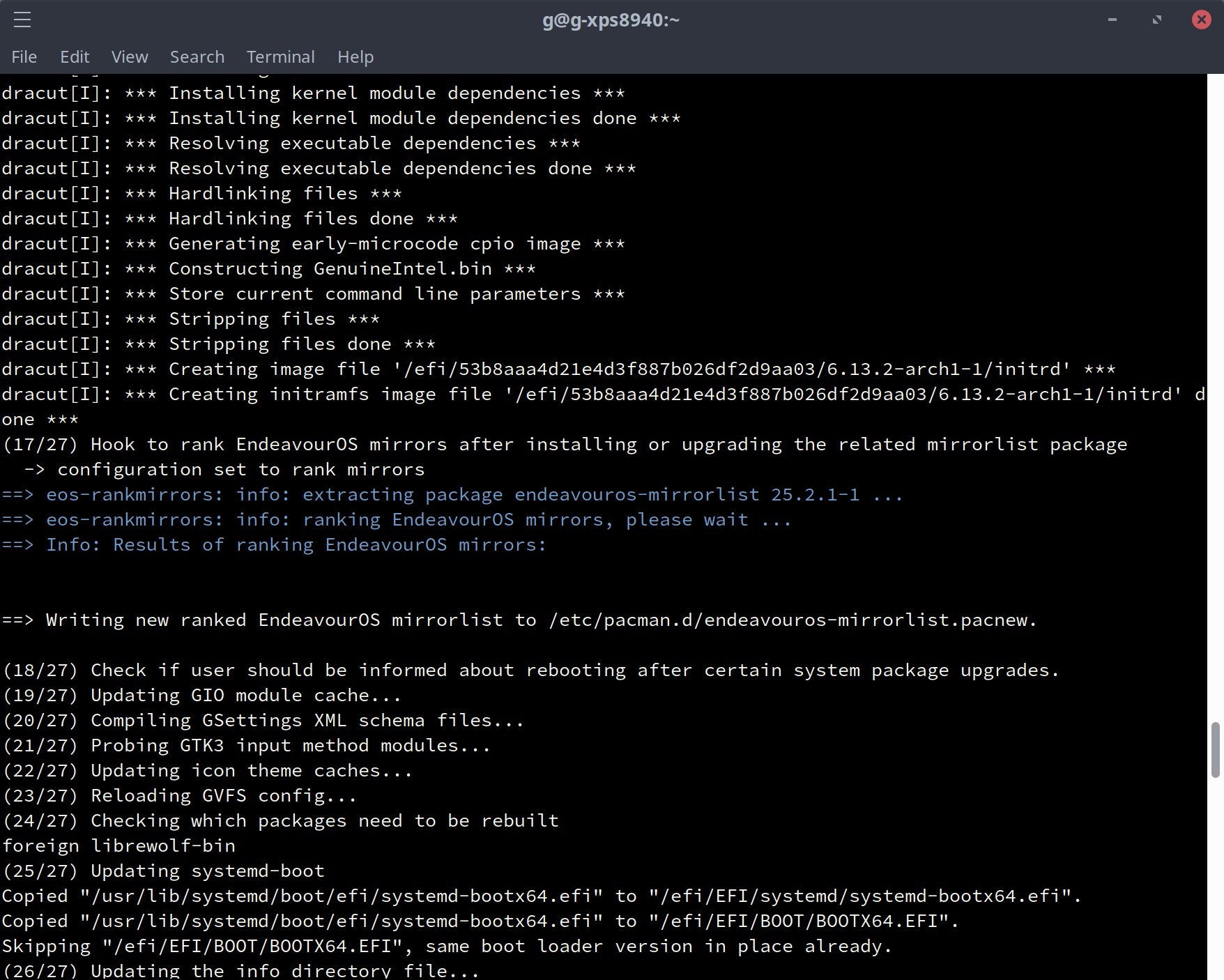Click the 'foreign librewolf-bin' line
The height and width of the screenshot is (980, 1224).
[118, 846]
